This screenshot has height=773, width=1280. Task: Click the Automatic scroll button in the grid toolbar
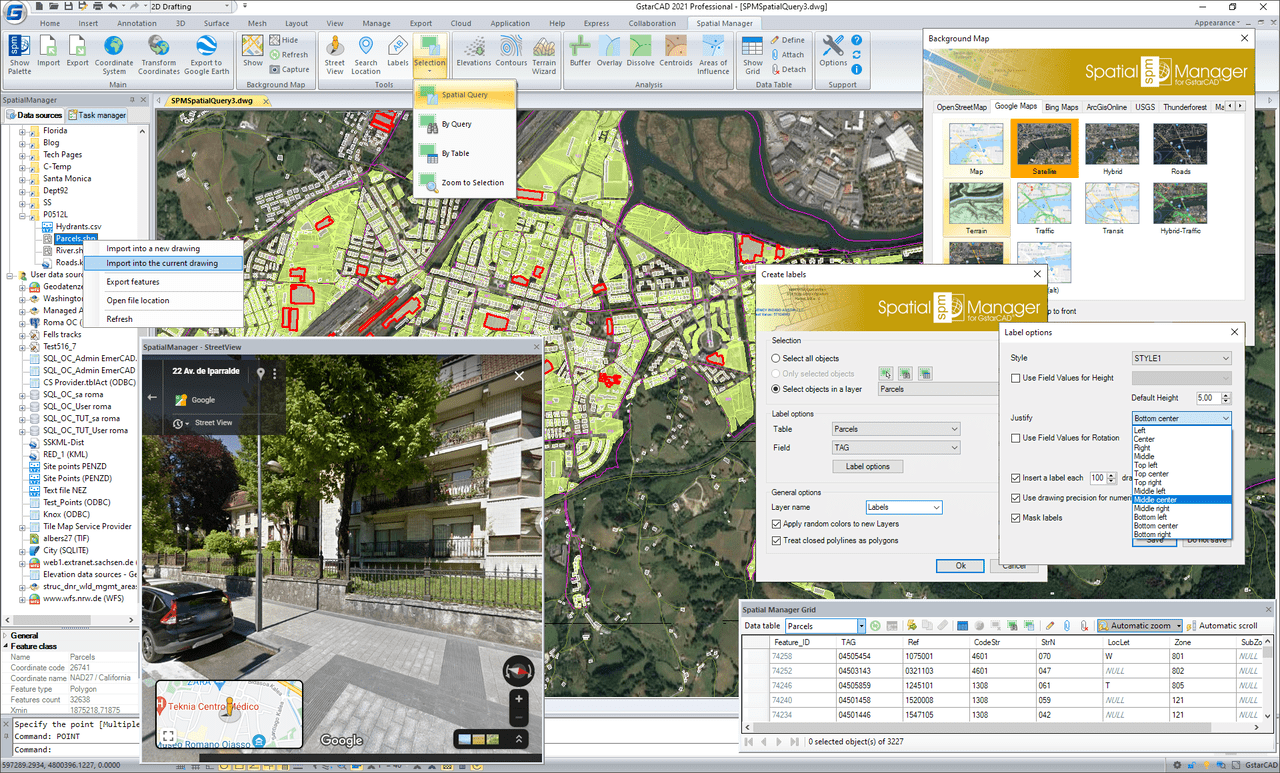[1222, 626]
